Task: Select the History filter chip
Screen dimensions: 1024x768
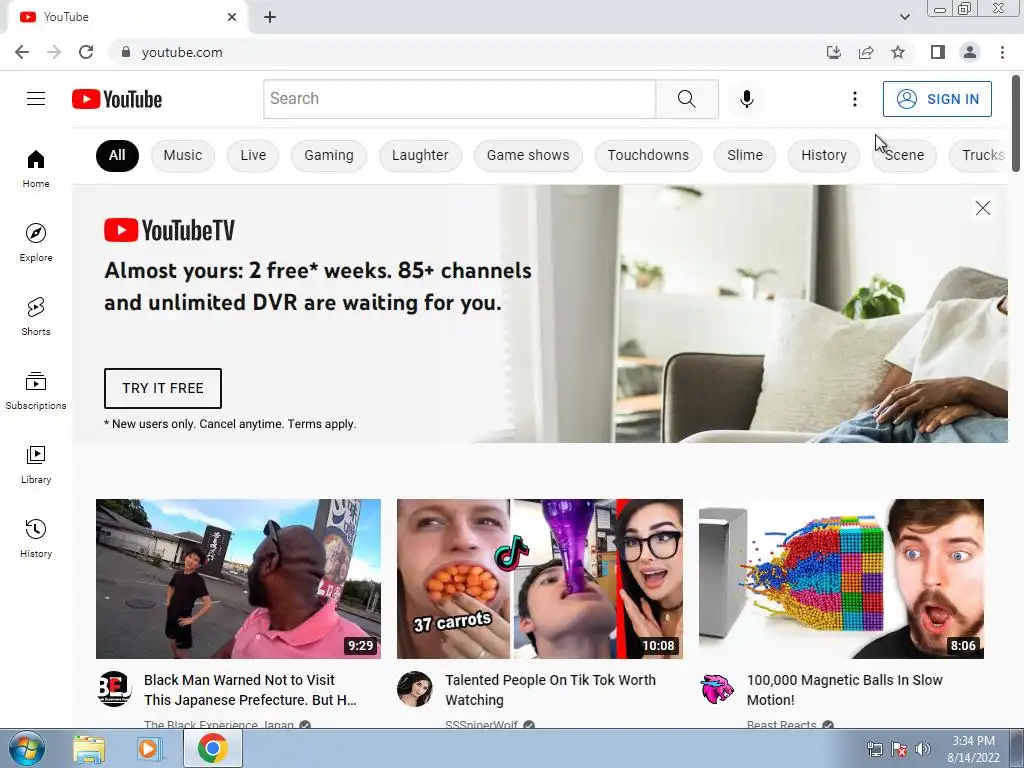Action: click(x=824, y=155)
